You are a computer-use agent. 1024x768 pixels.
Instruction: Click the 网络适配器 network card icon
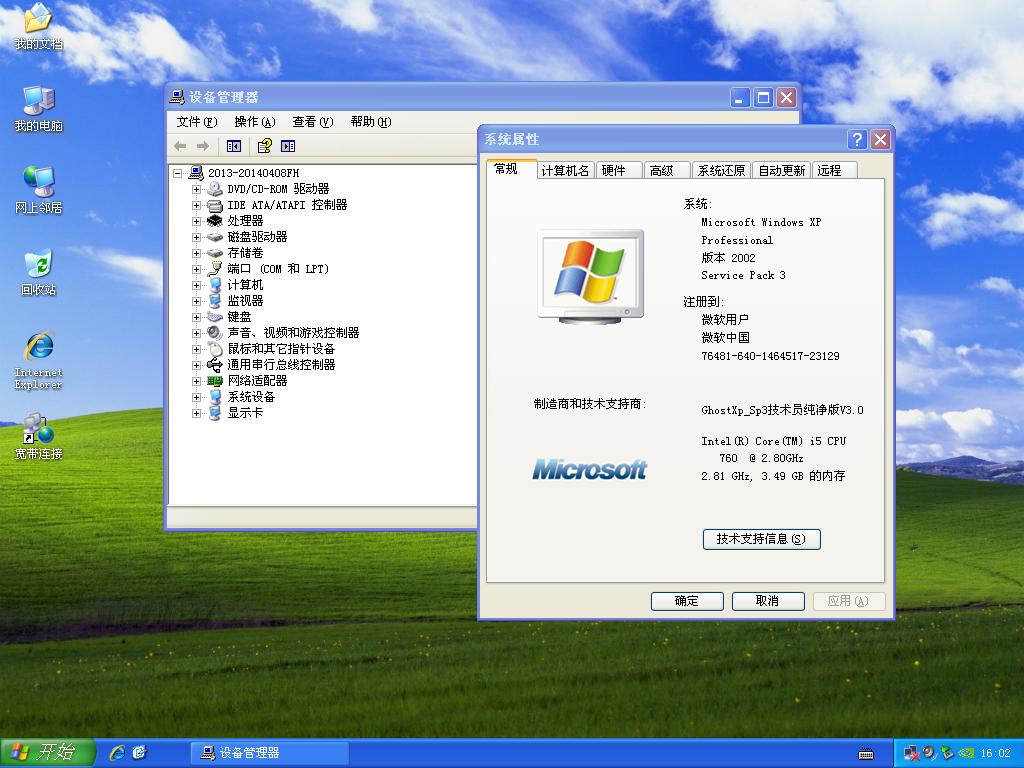pyautogui.click(x=215, y=381)
